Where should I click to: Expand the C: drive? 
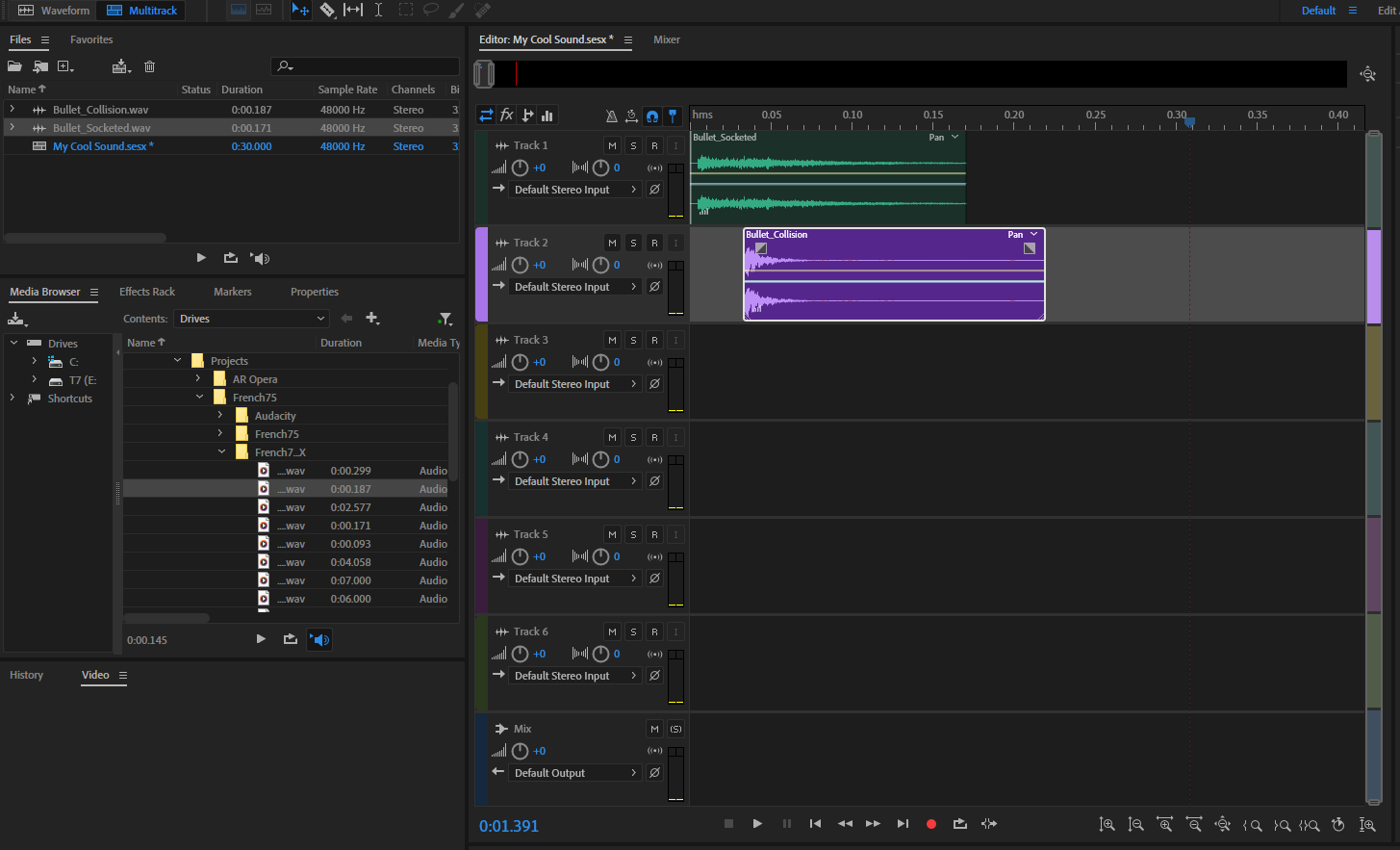[x=35, y=362]
